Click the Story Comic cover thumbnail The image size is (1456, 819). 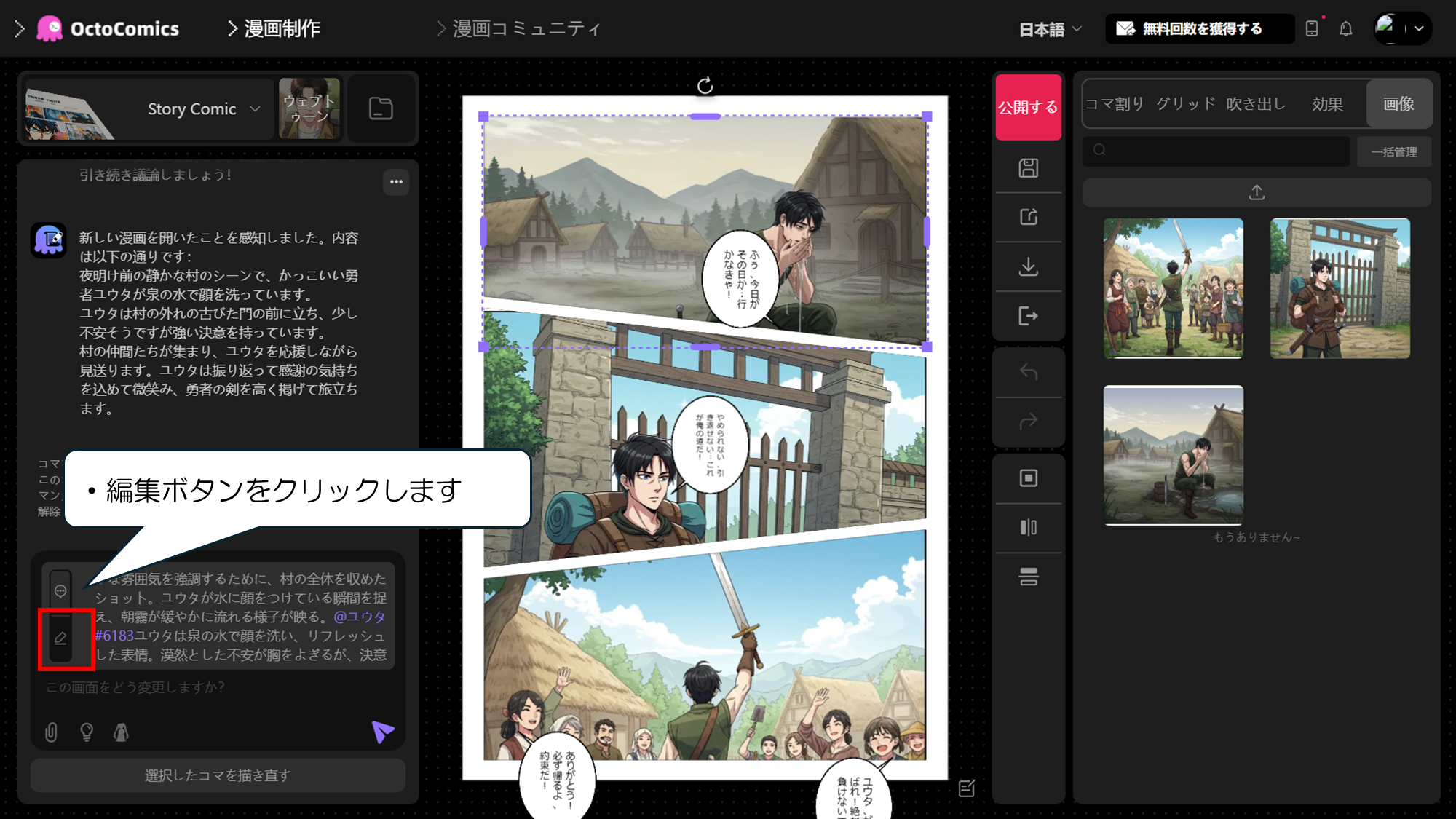click(69, 108)
